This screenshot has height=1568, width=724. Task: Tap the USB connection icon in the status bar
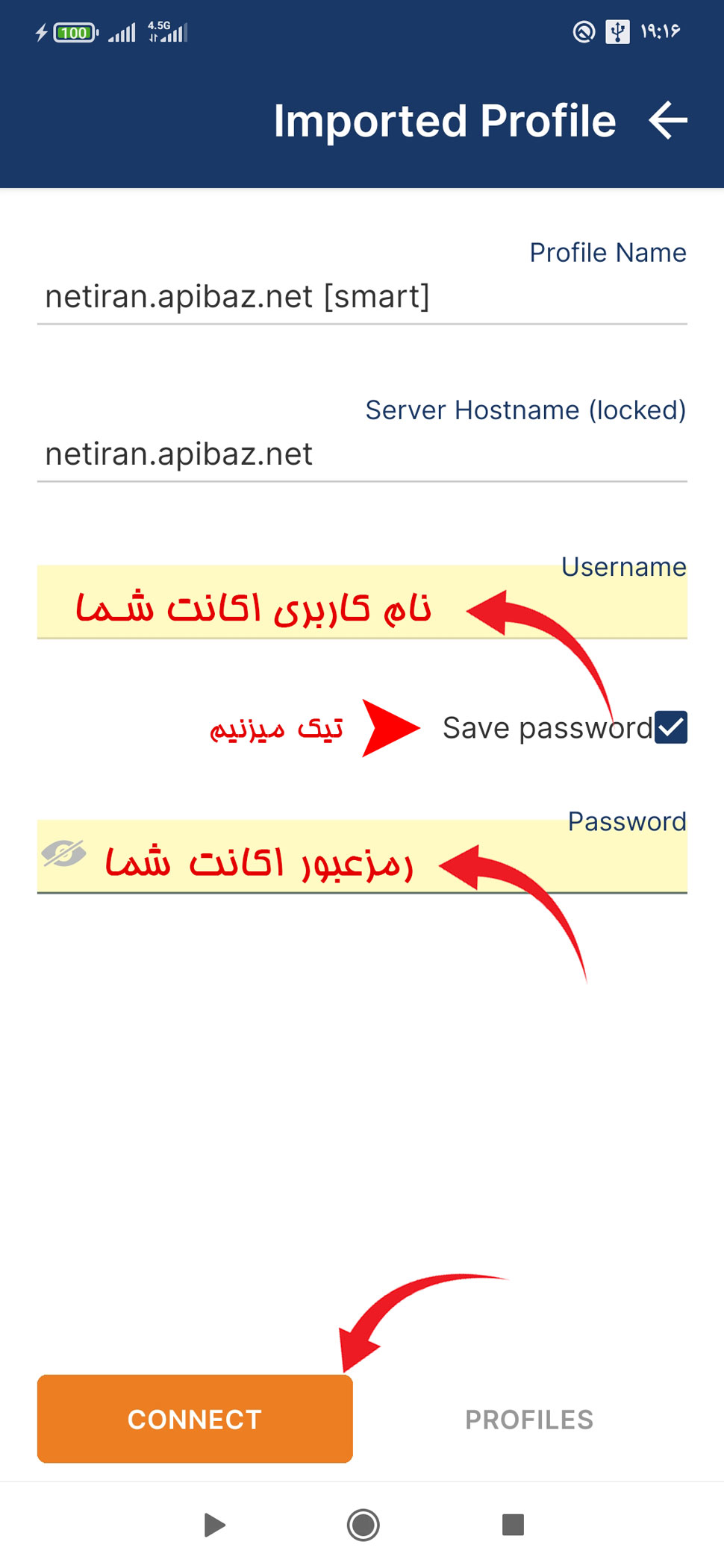tap(617, 33)
